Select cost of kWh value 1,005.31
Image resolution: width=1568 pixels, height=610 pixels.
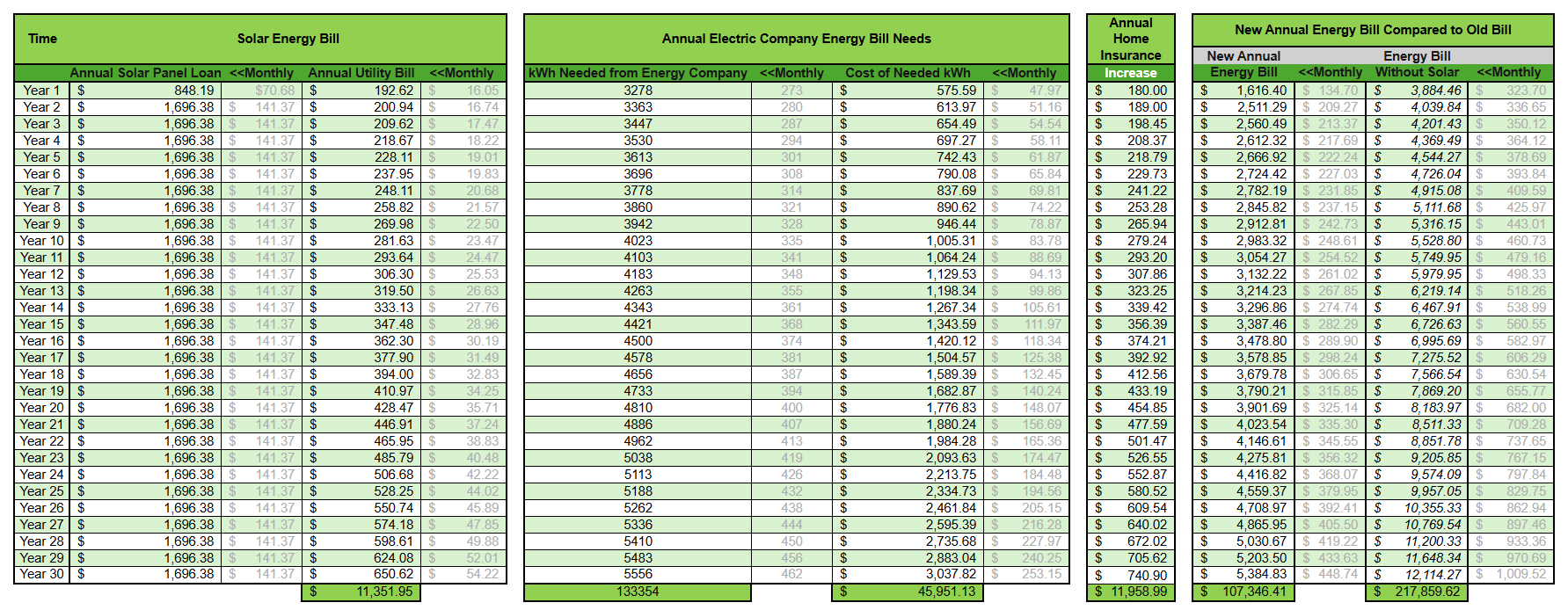coord(908,241)
